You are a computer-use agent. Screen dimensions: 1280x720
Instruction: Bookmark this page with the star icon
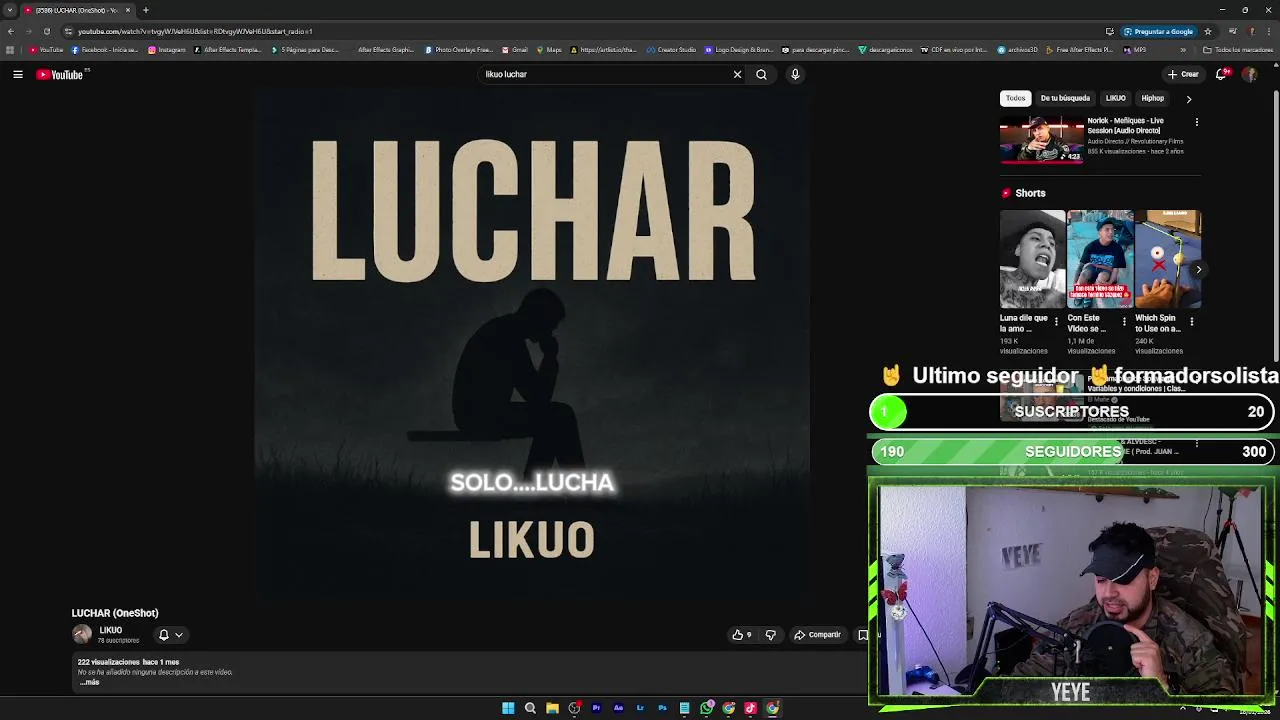[1208, 31]
